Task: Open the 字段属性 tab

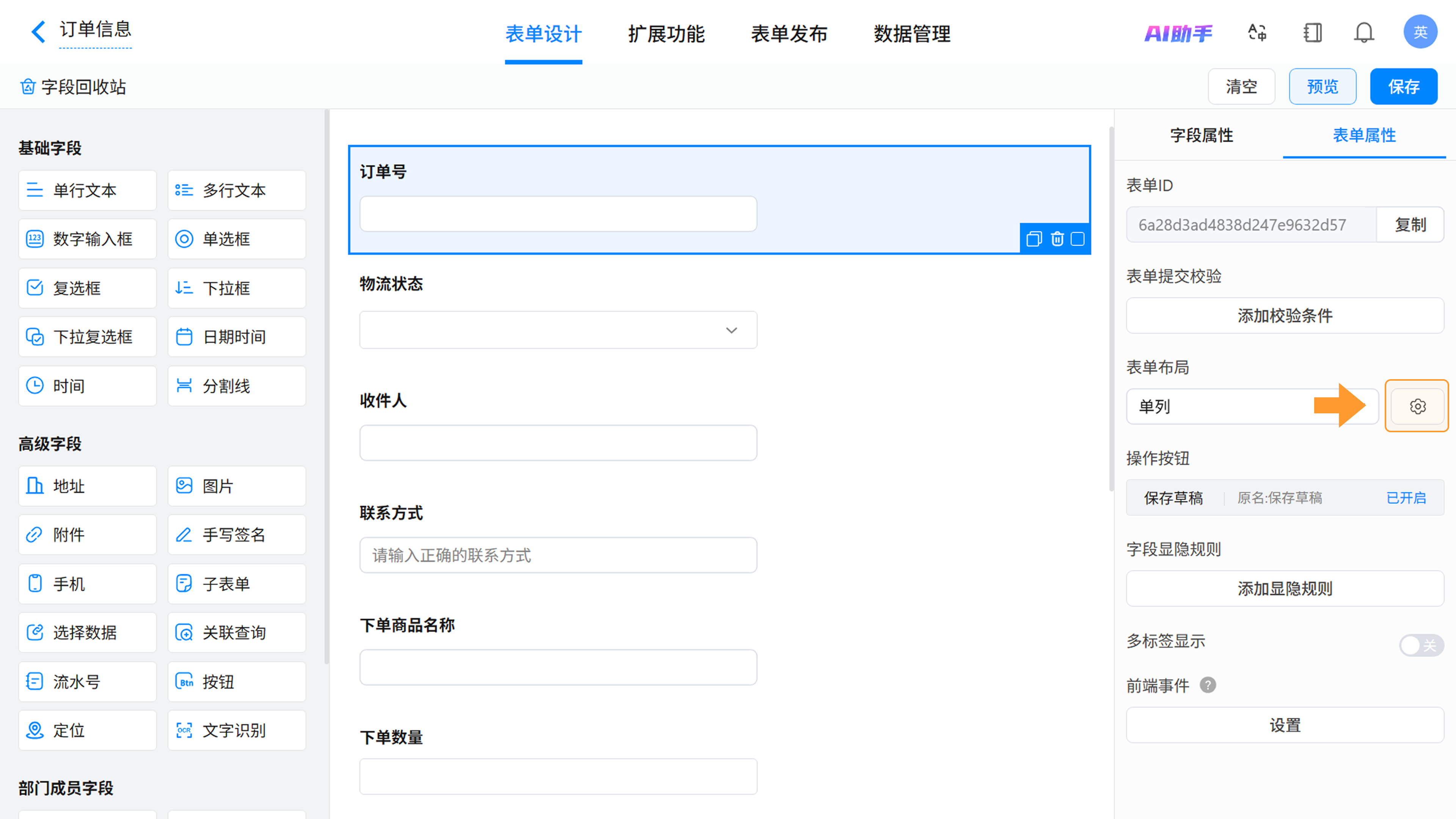Action: (x=1201, y=135)
